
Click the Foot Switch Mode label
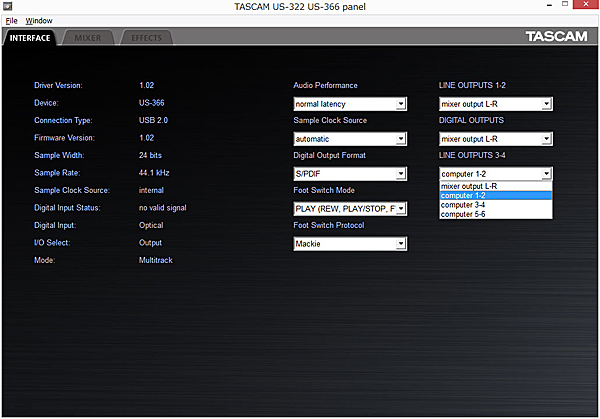[324, 190]
